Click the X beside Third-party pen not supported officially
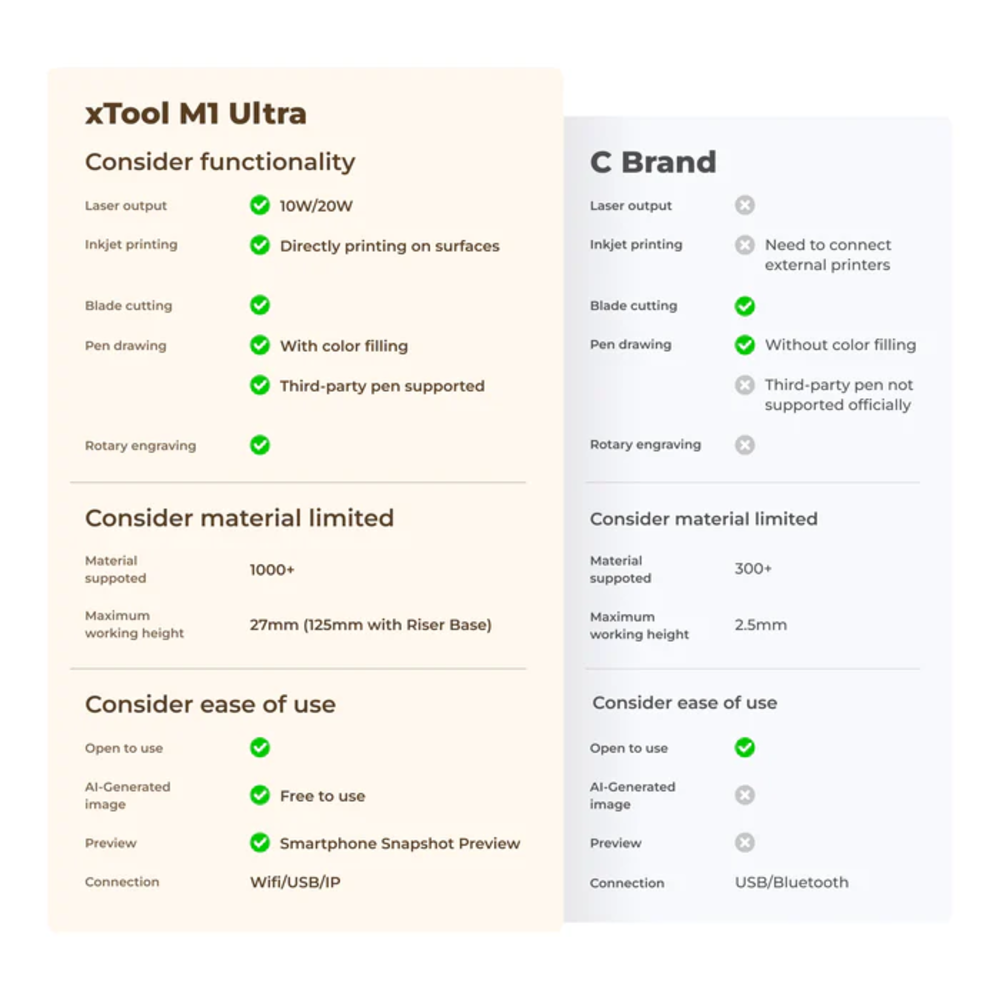1000x1000 pixels. (745, 385)
